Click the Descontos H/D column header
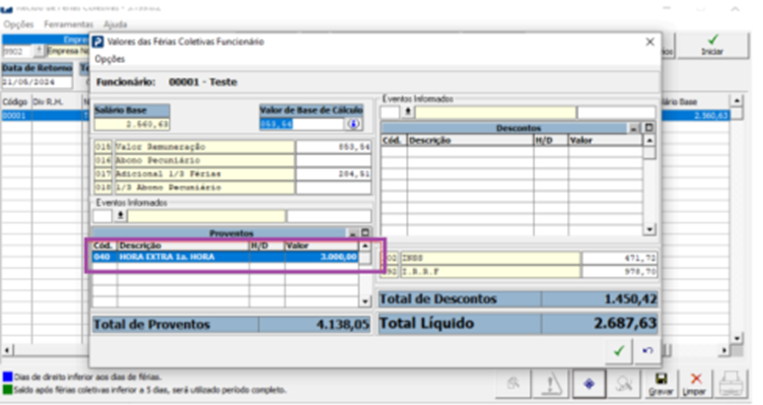Image resolution: width=763 pixels, height=405 pixels. point(551,140)
